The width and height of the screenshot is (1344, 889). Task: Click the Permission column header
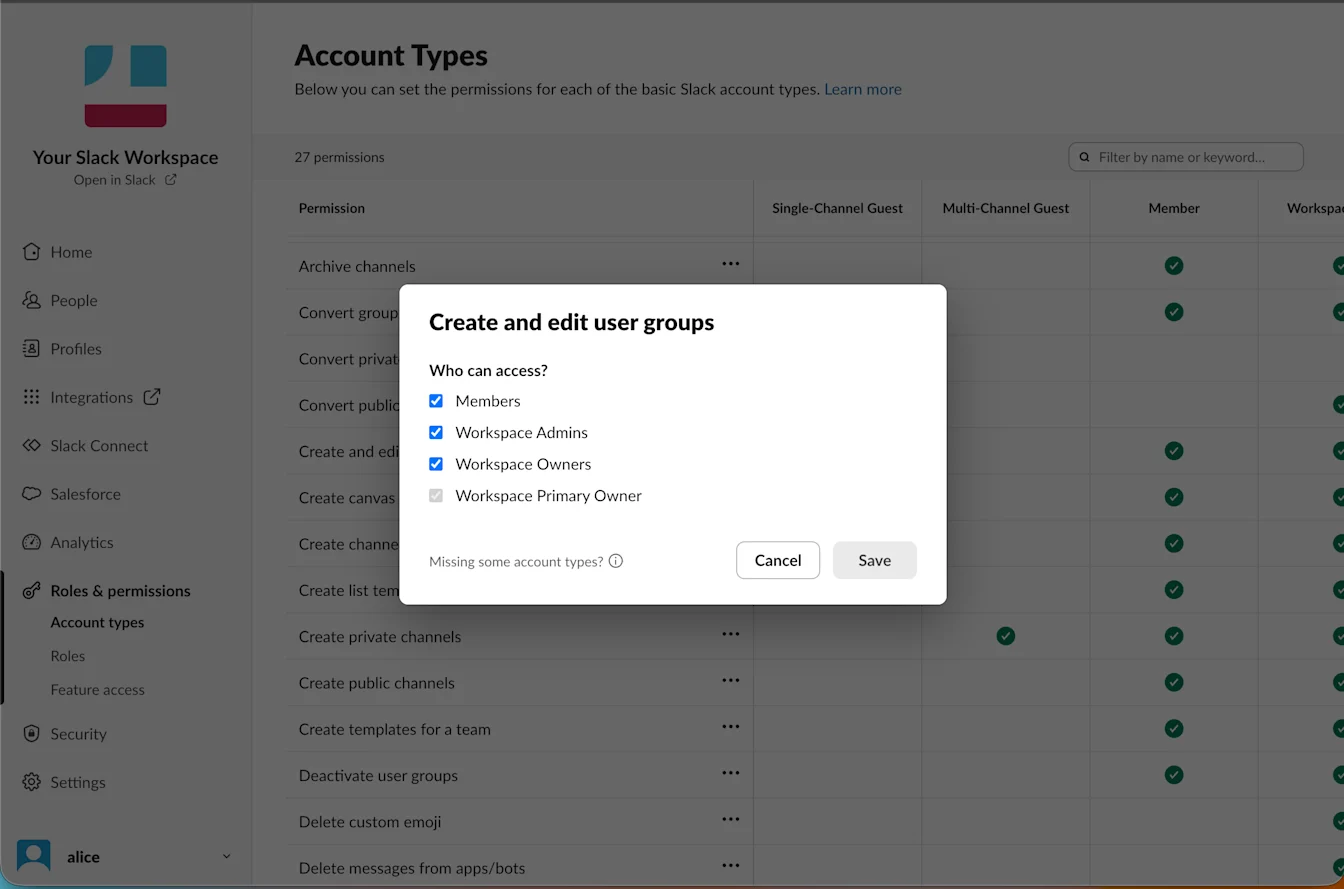pos(332,208)
